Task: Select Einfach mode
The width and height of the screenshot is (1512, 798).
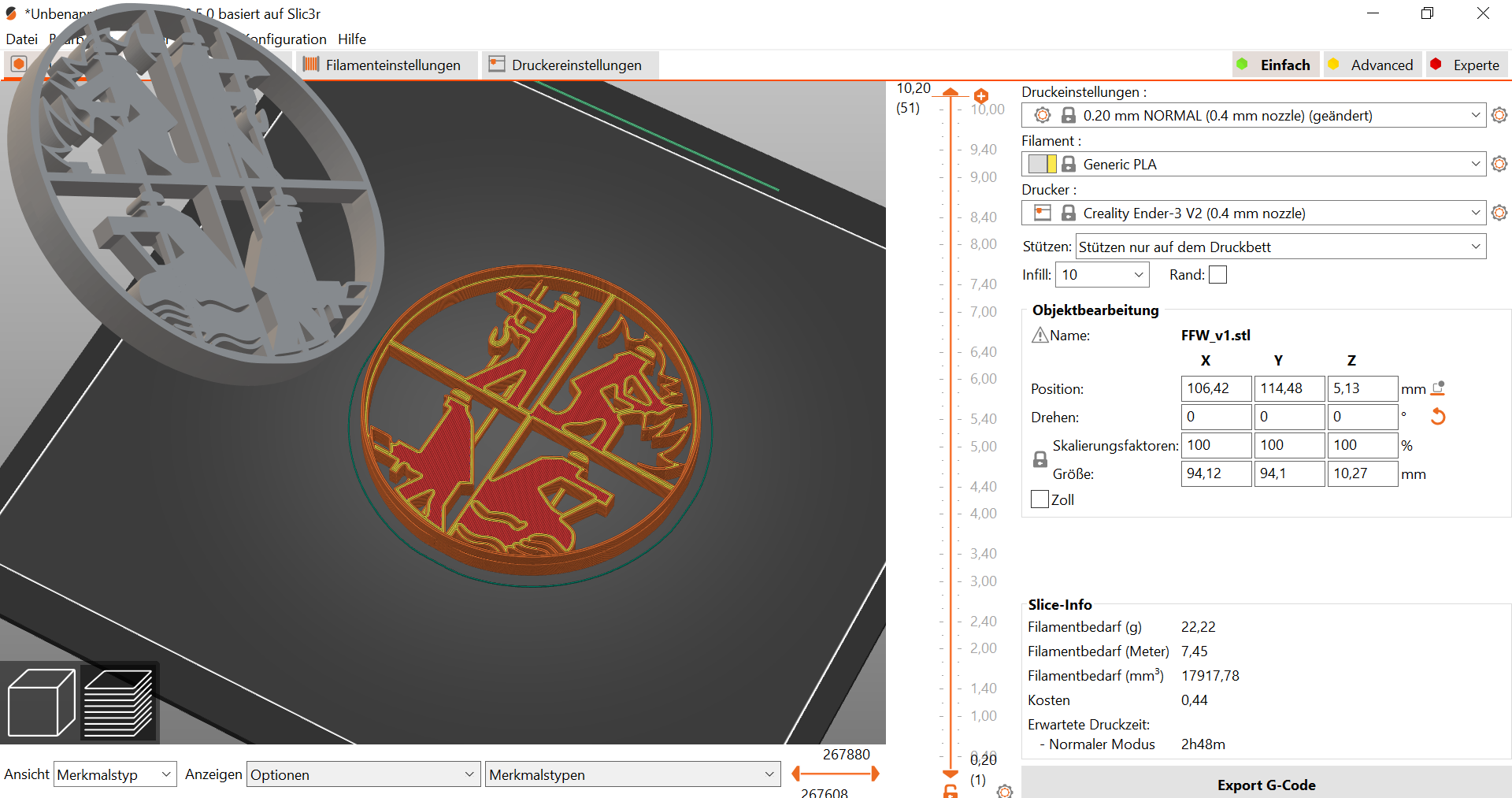Action: tap(1276, 65)
